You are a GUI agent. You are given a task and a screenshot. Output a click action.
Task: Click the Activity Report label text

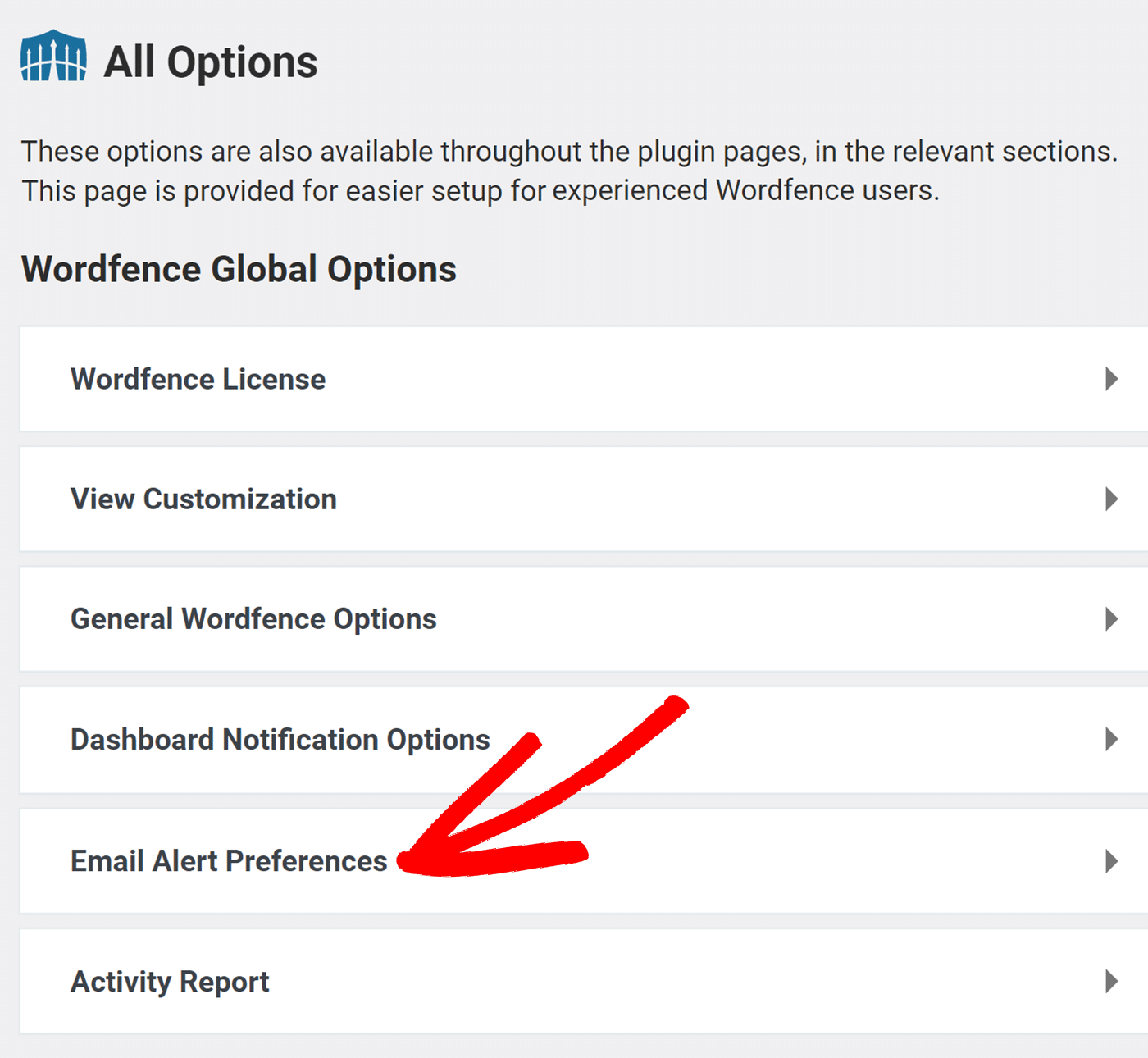click(169, 981)
